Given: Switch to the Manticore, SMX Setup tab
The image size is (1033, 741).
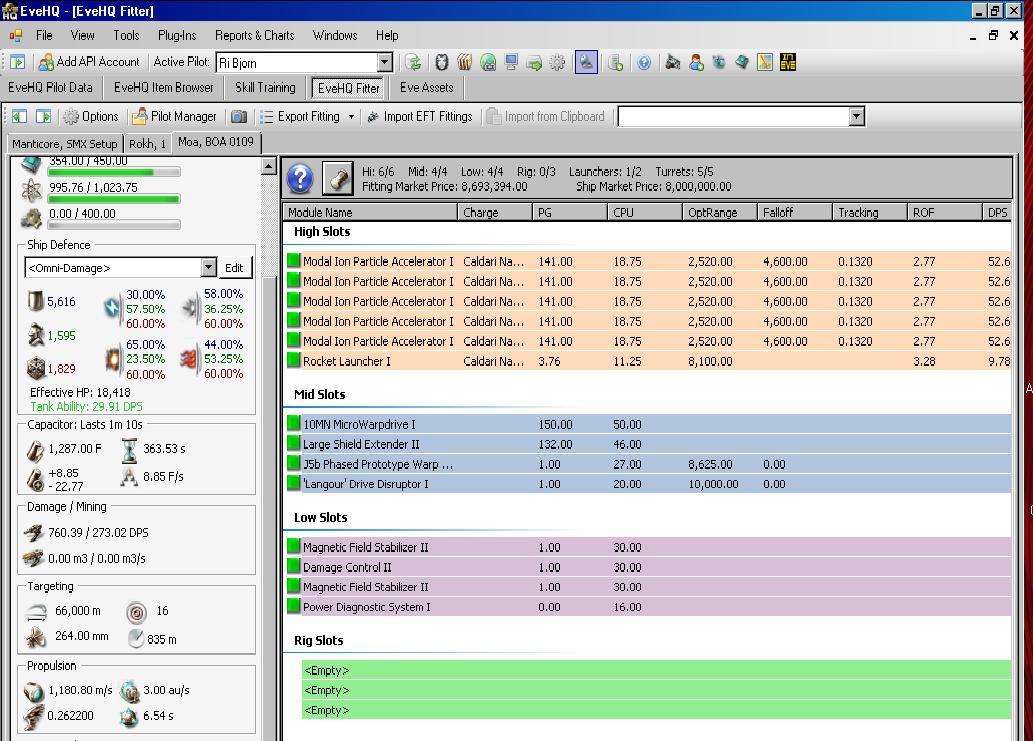Looking at the screenshot, I should tap(65, 143).
